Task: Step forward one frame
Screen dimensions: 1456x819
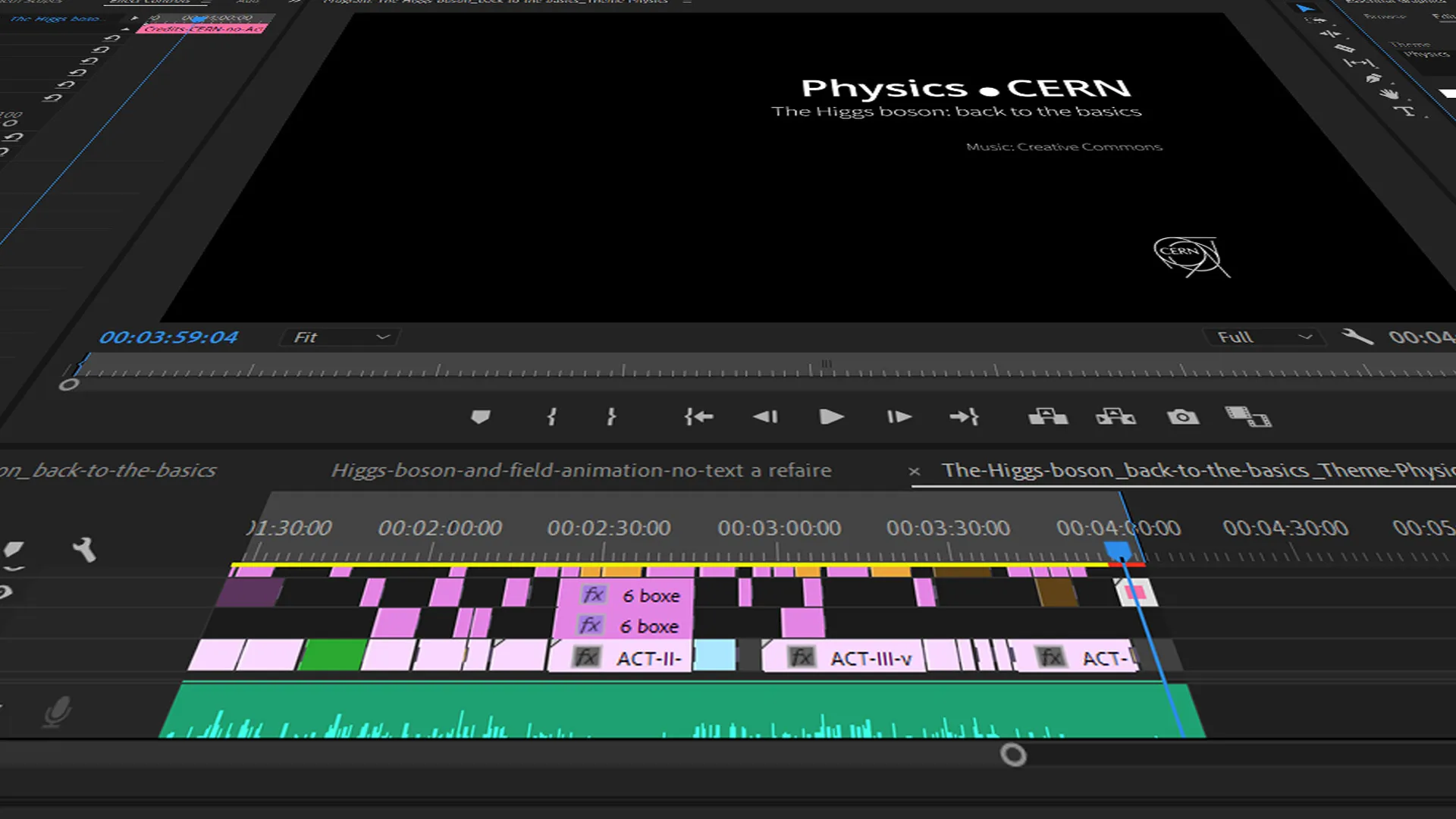Action: coord(899,416)
